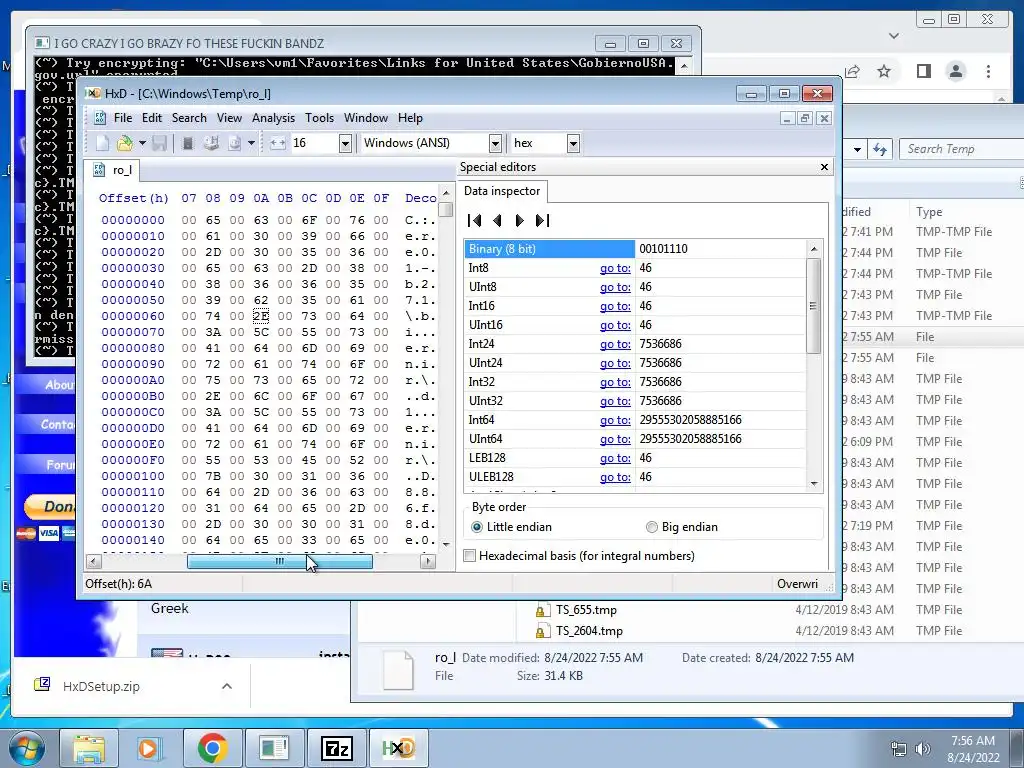Image resolution: width=1024 pixels, height=768 pixels.
Task: Select TS_2604.tmp file in Explorer
Action: [x=589, y=632]
